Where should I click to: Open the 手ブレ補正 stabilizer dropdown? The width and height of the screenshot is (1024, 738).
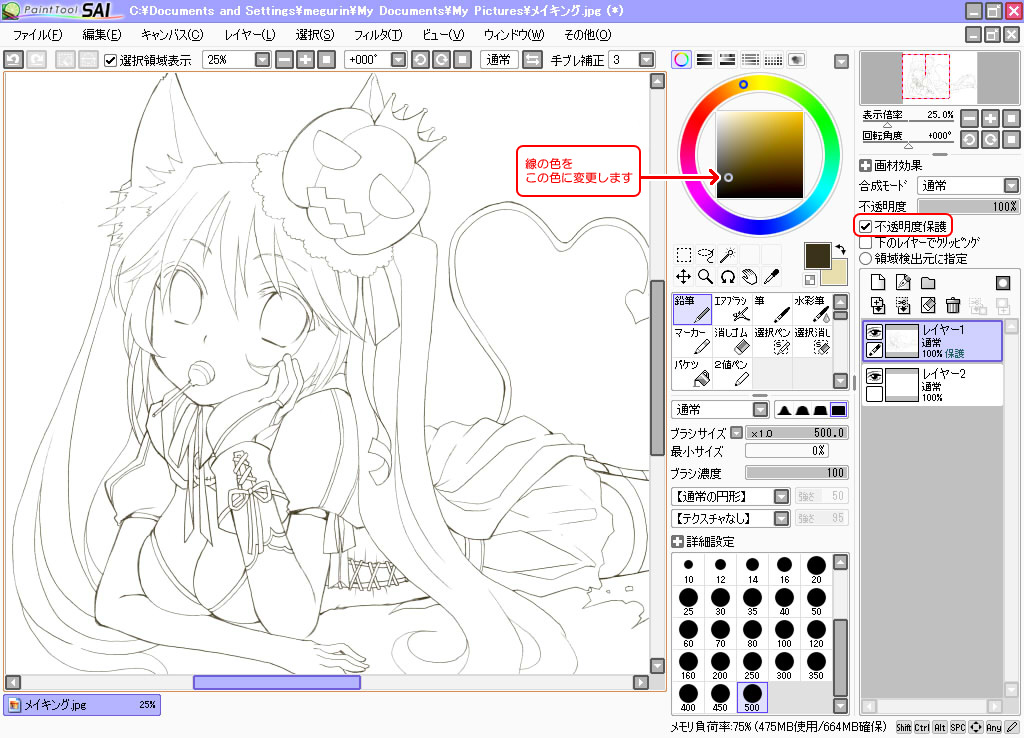(x=647, y=60)
